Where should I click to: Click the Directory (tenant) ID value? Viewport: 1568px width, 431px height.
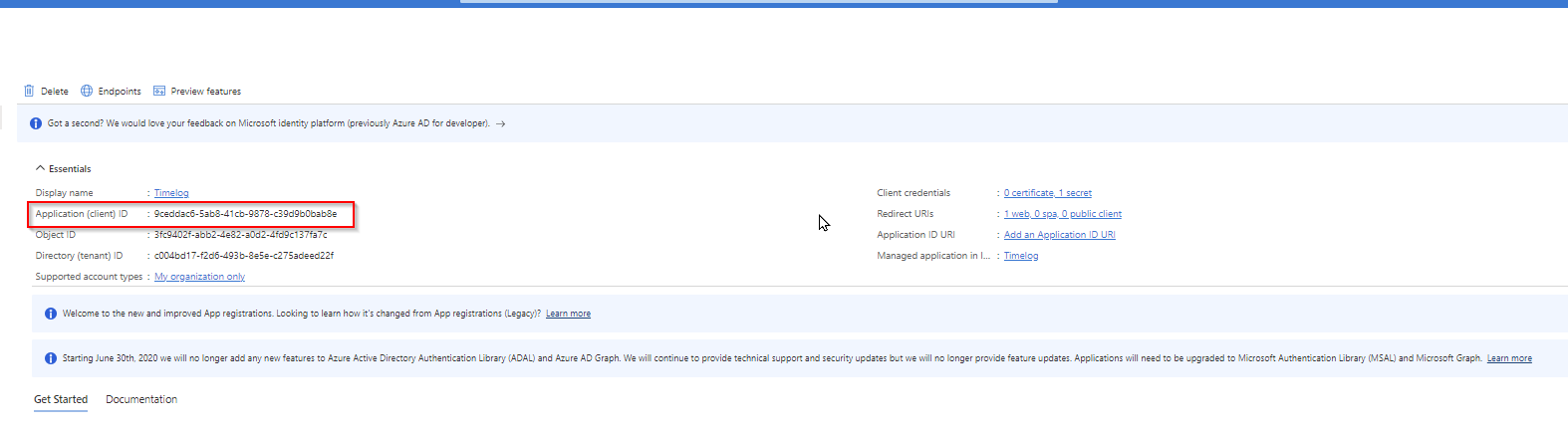click(x=243, y=256)
